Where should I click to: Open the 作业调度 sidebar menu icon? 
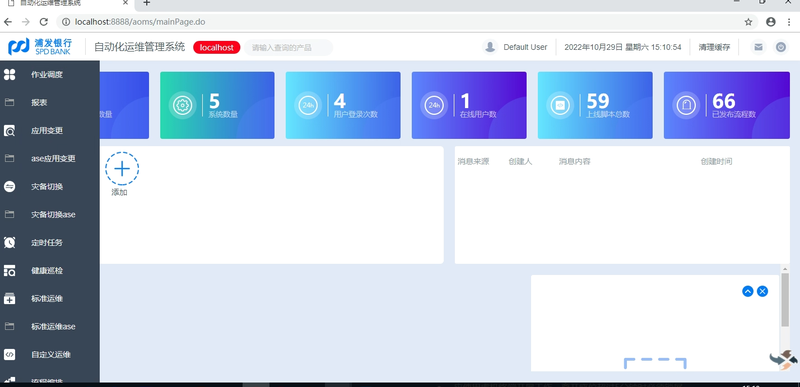[x=9, y=75]
